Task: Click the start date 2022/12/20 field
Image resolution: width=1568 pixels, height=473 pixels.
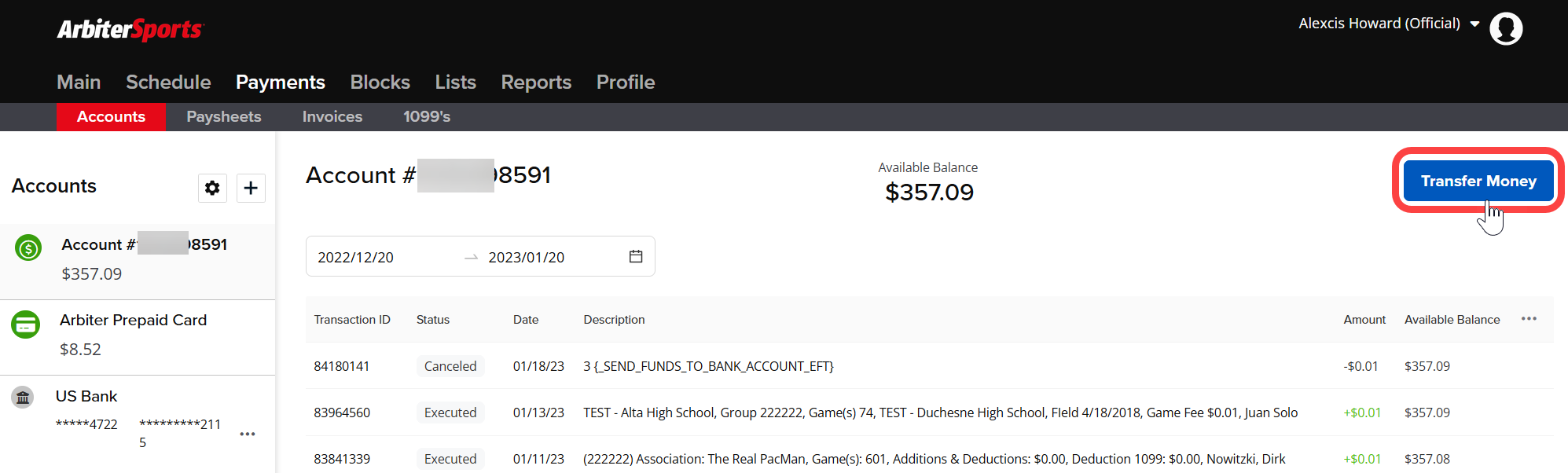Action: click(355, 257)
